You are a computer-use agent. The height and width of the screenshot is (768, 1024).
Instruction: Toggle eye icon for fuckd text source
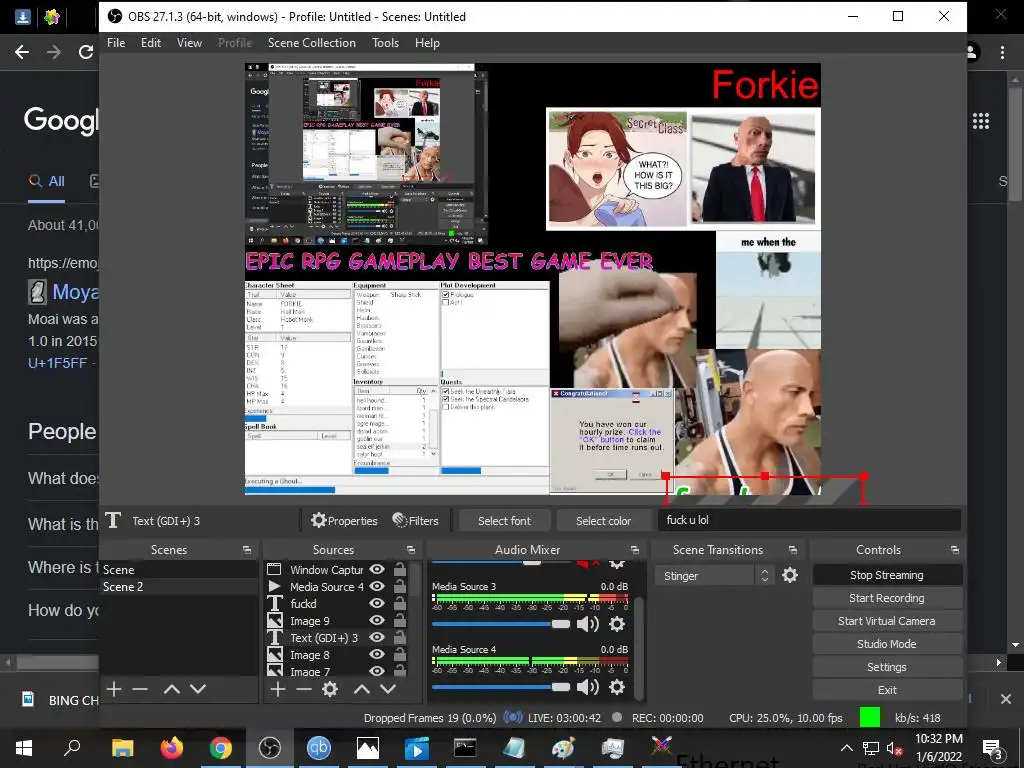click(377, 603)
